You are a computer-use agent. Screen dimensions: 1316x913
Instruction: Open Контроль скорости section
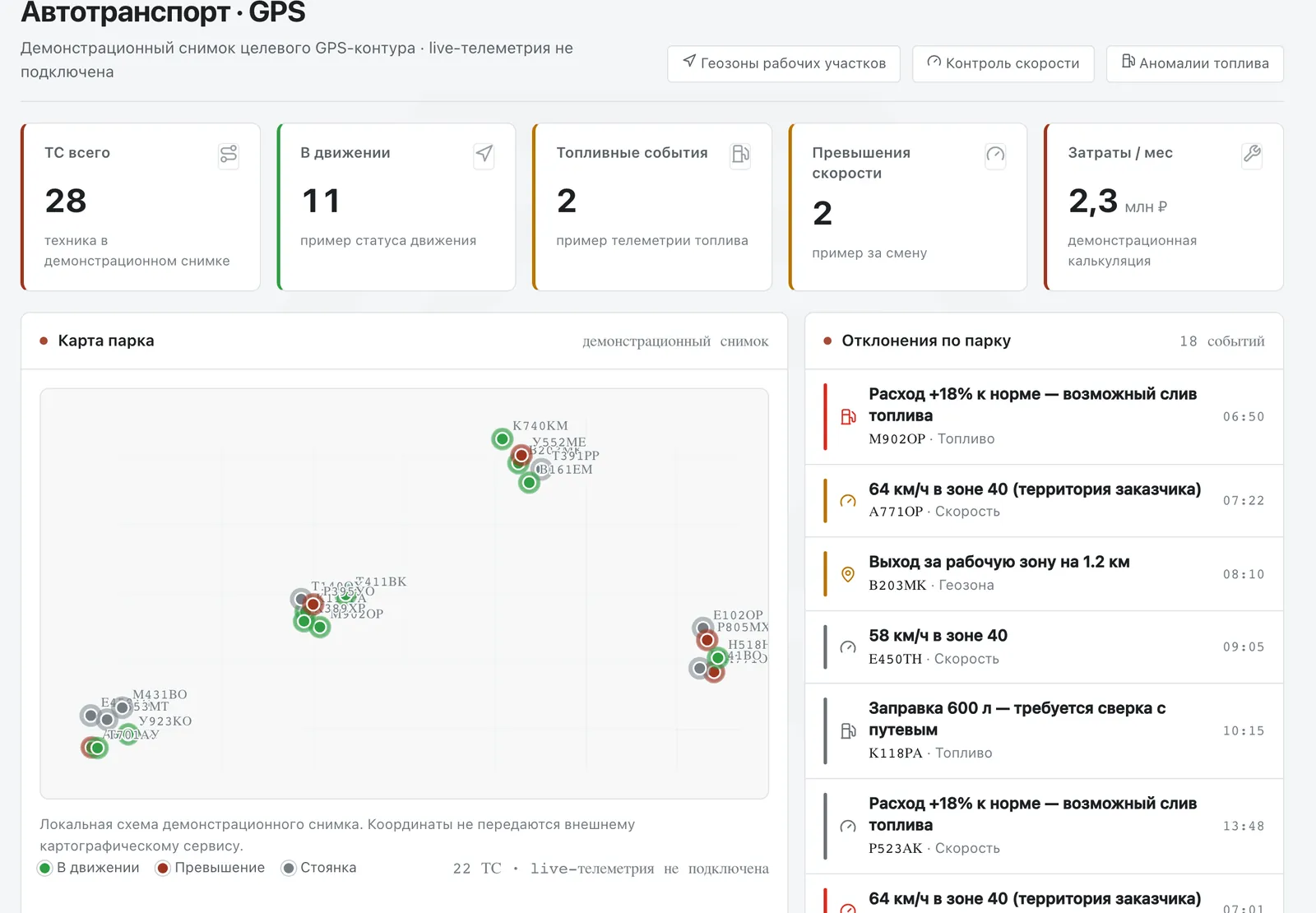(1003, 63)
